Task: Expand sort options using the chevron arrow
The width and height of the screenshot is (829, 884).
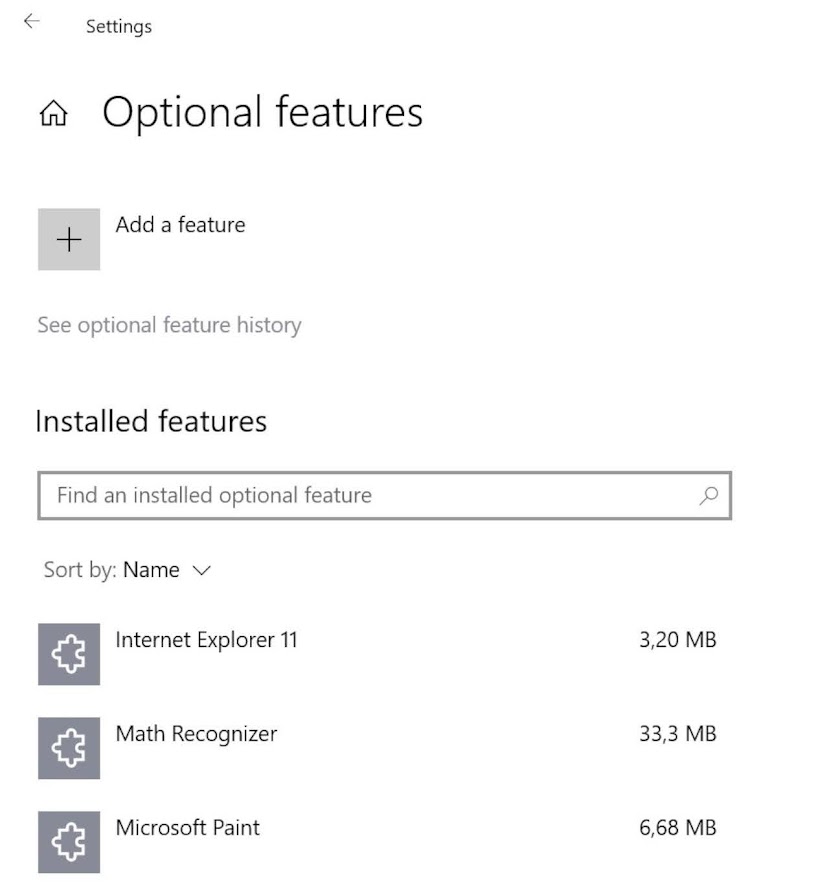Action: 201,571
